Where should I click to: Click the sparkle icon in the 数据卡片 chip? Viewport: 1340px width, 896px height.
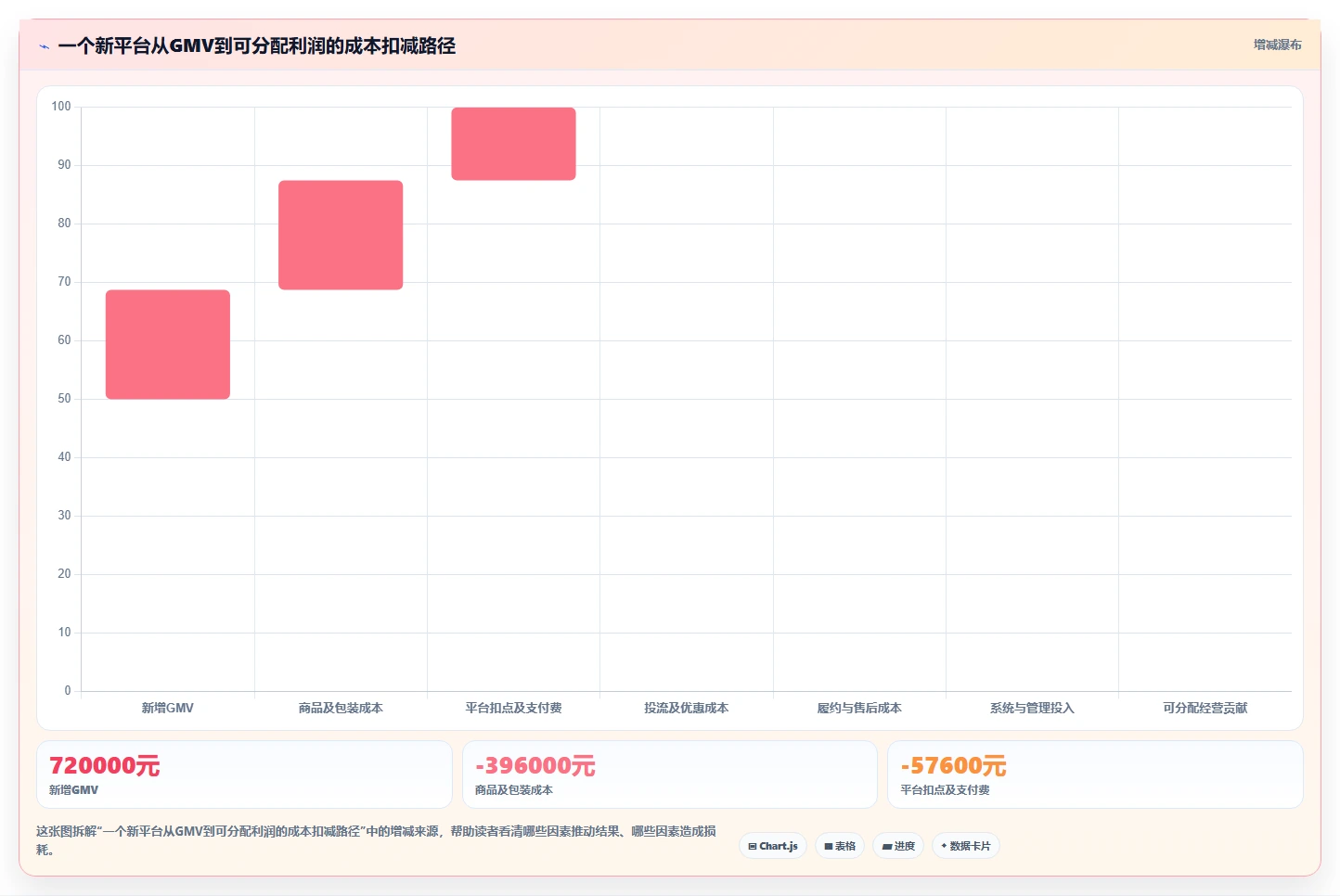pos(945,846)
